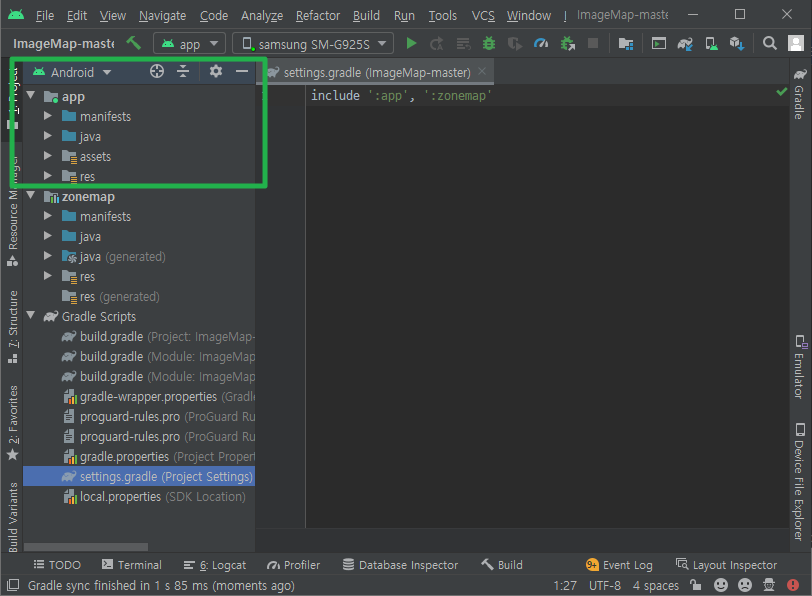Open the Structure side panel
Screen dimensions: 812x596
tap(13, 327)
